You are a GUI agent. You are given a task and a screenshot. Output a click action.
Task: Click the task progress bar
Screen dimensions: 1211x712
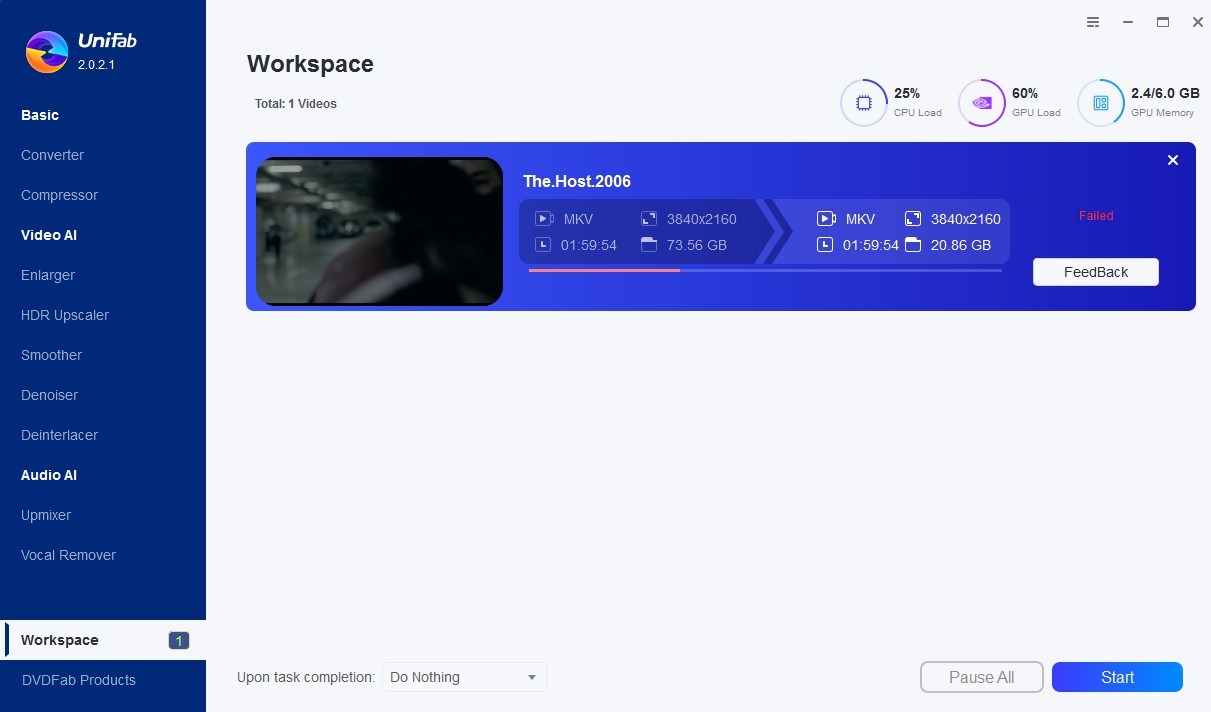pos(765,270)
